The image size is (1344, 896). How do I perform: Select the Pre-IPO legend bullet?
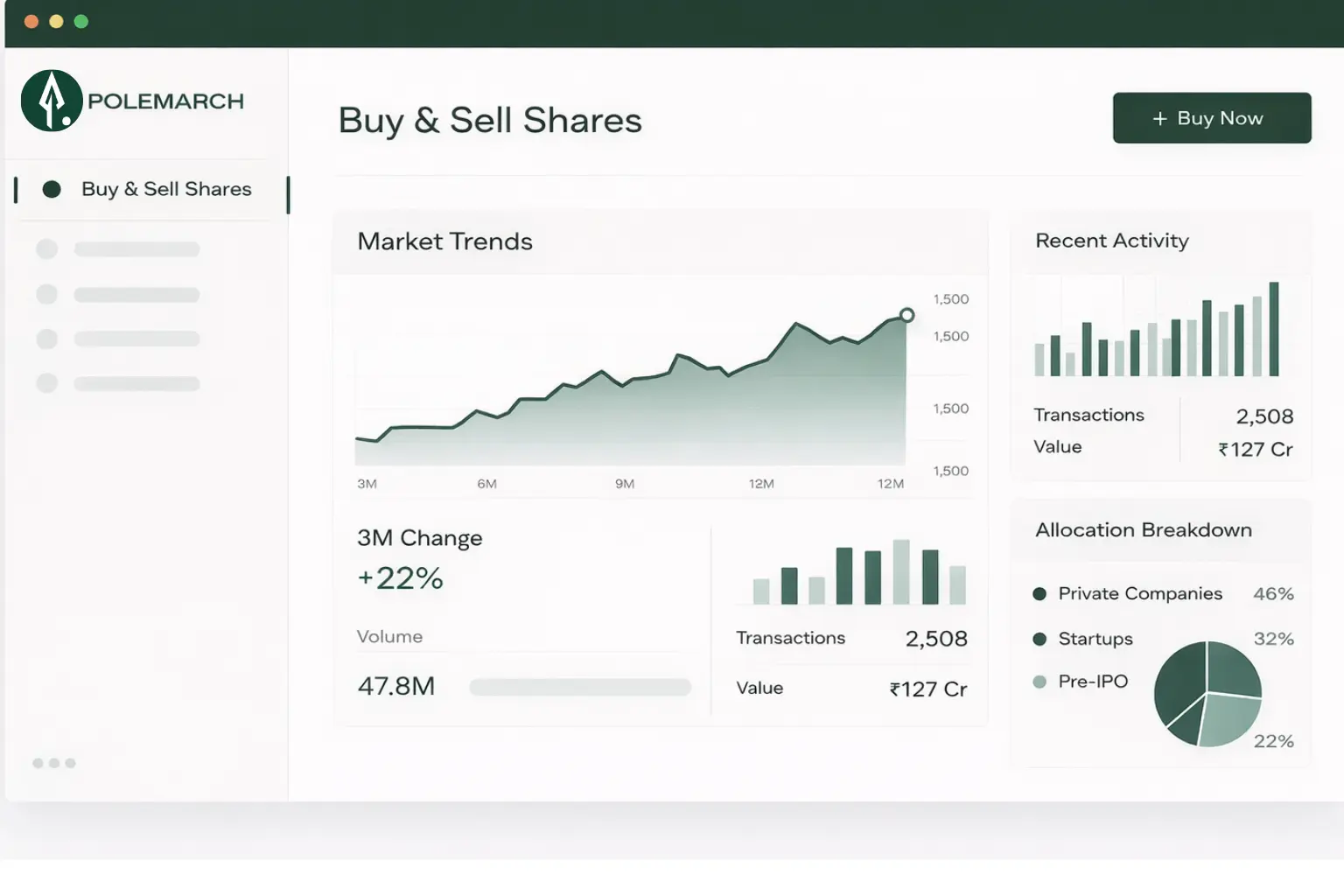1039,682
